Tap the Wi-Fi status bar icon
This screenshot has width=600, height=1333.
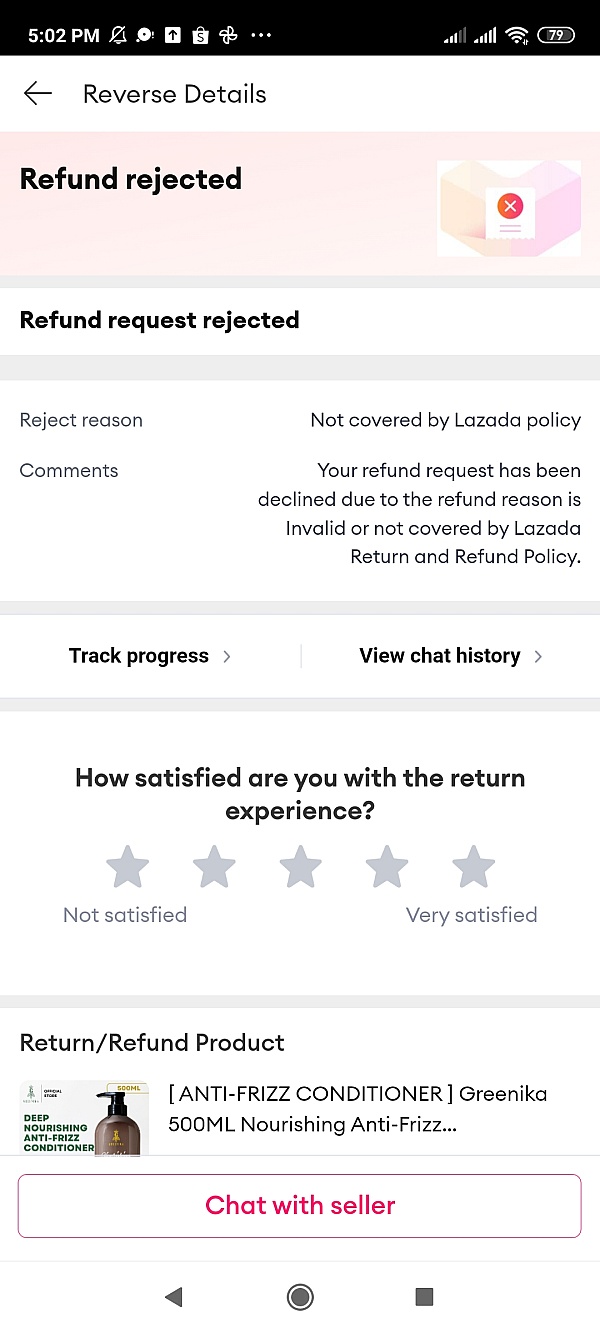point(516,36)
